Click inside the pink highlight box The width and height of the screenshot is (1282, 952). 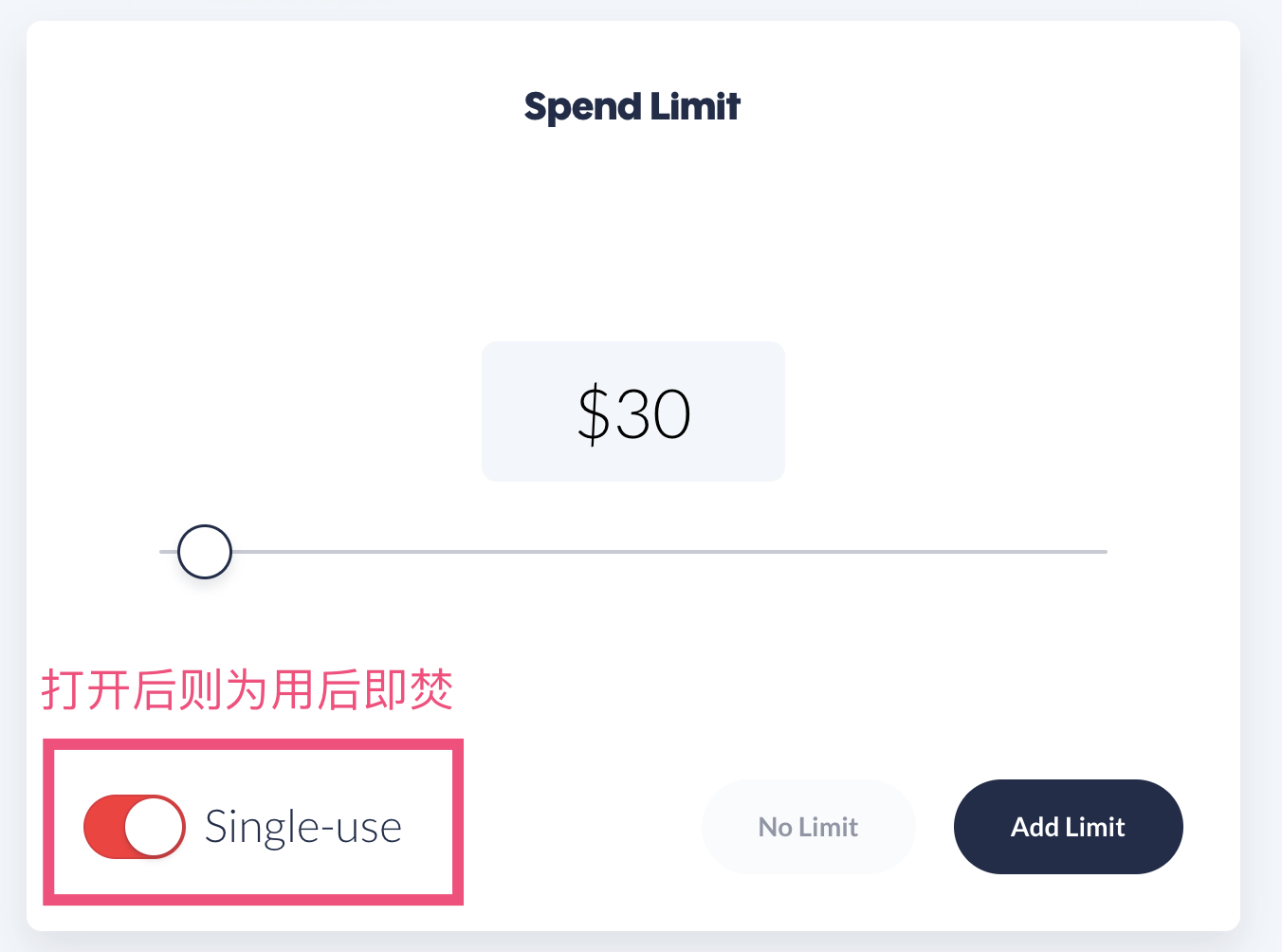pyautogui.click(x=251, y=822)
